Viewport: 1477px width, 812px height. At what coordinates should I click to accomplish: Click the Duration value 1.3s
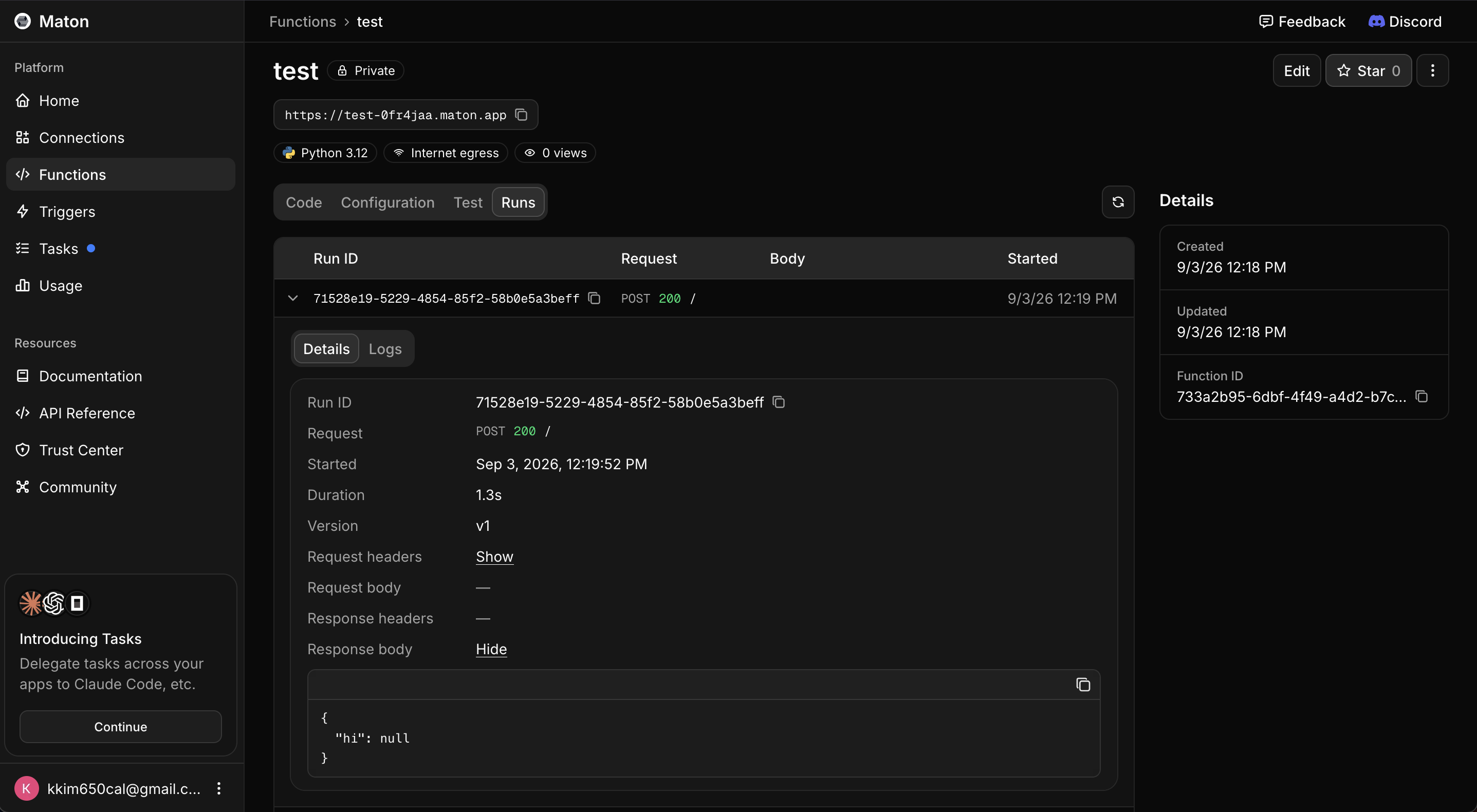pos(489,495)
